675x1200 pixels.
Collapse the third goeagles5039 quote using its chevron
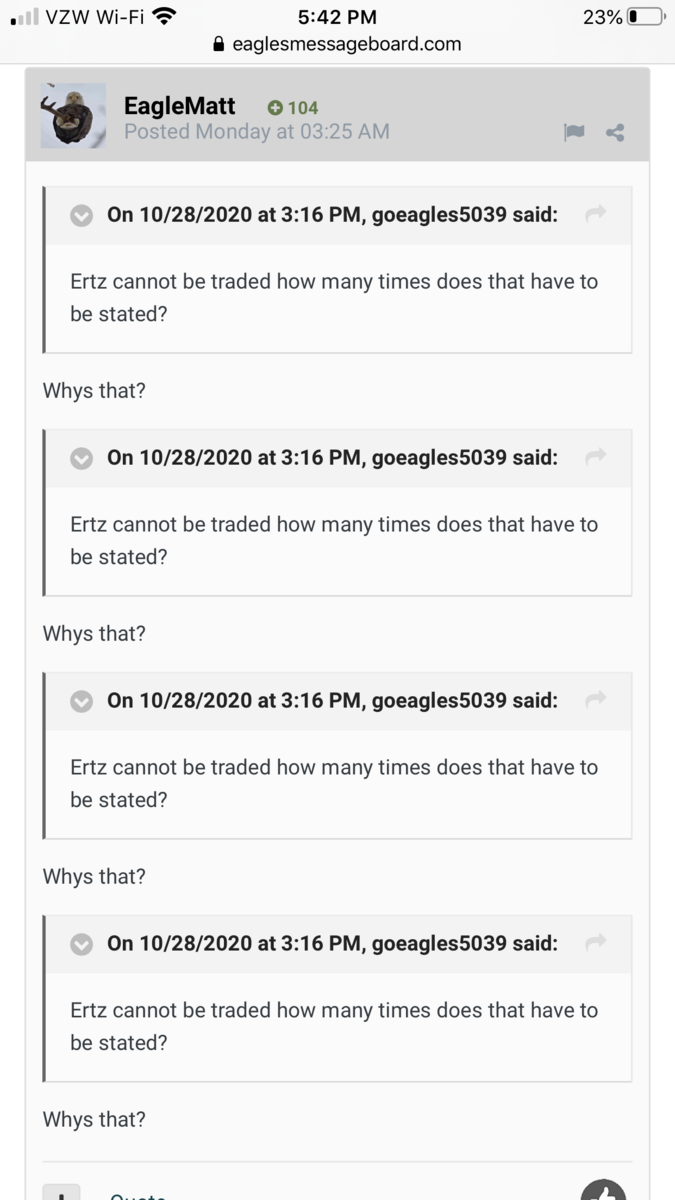[82, 701]
